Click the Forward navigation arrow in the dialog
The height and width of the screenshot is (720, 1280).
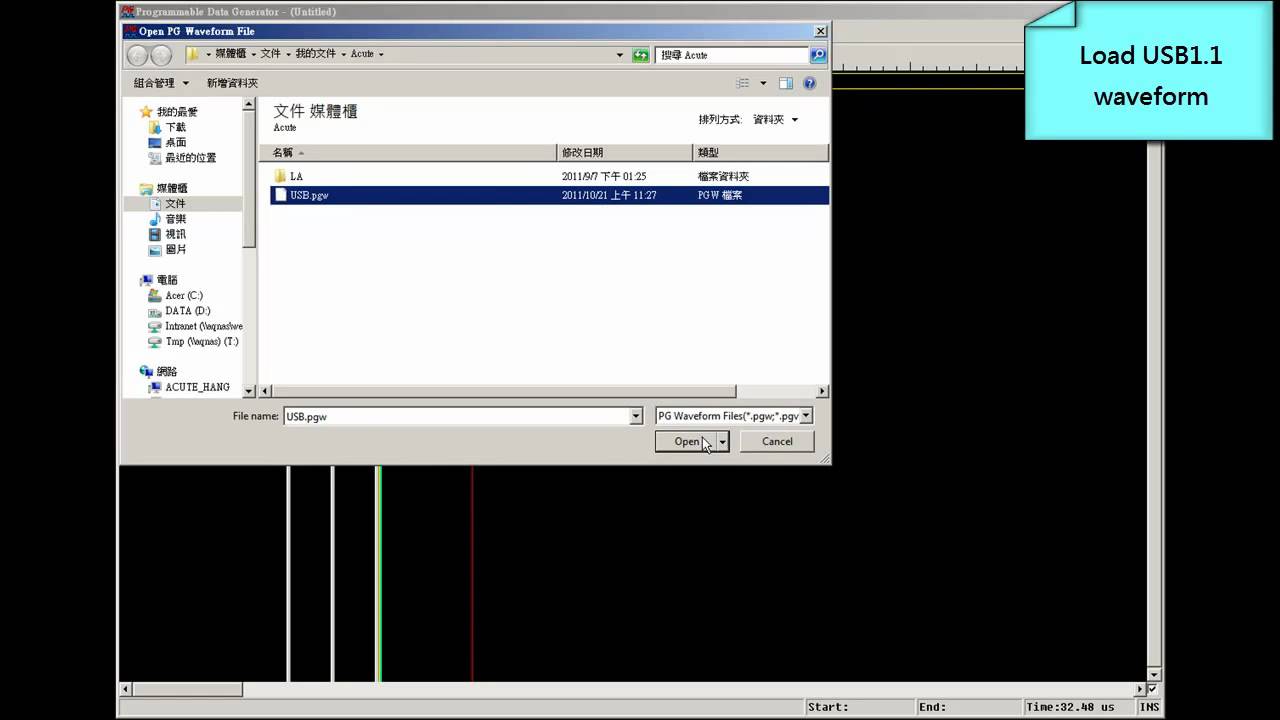point(160,55)
